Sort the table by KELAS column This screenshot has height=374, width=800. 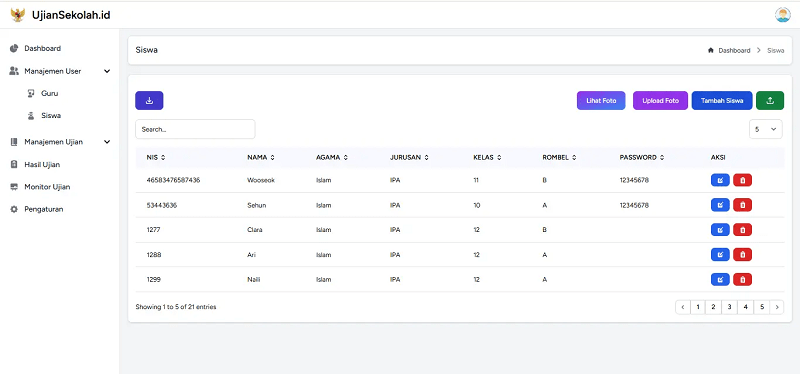[487, 158]
